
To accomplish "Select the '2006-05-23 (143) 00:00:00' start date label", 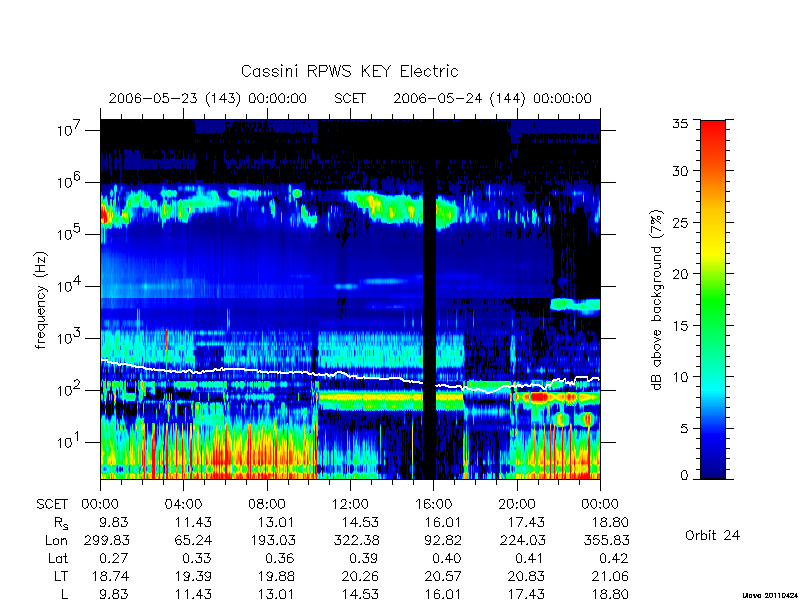I will tap(208, 98).
